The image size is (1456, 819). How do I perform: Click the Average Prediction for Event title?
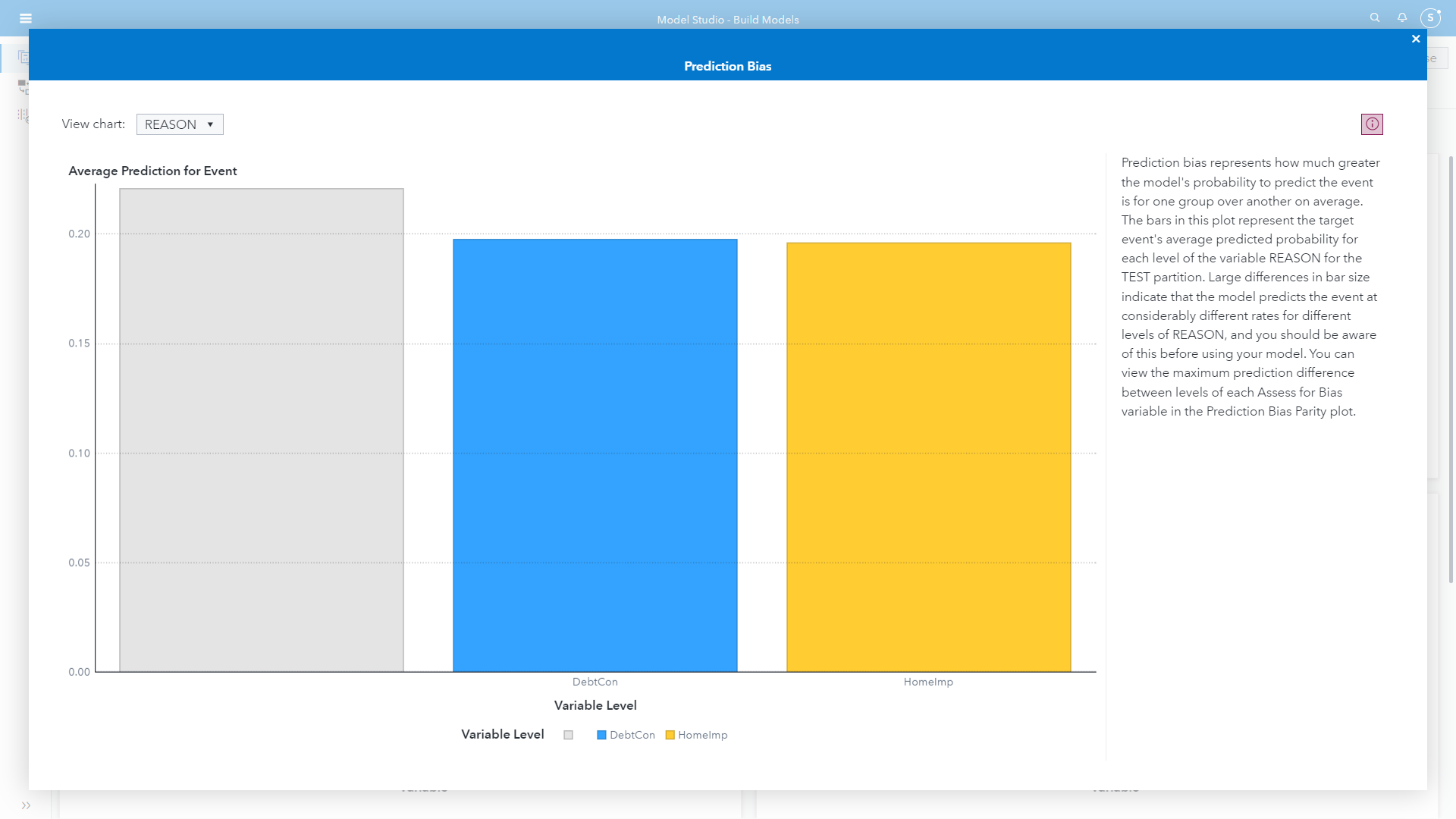152,171
